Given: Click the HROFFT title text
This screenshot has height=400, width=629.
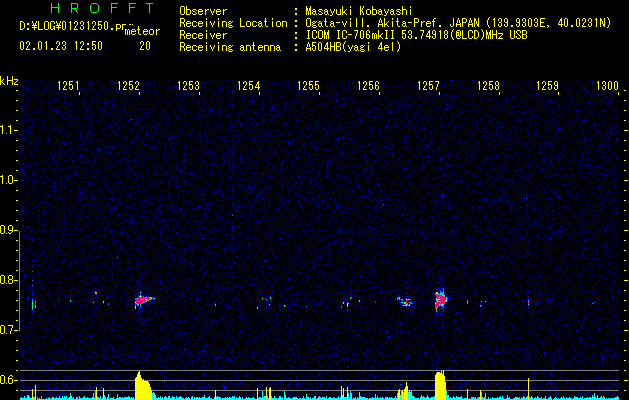Looking at the screenshot, I should (103, 8).
